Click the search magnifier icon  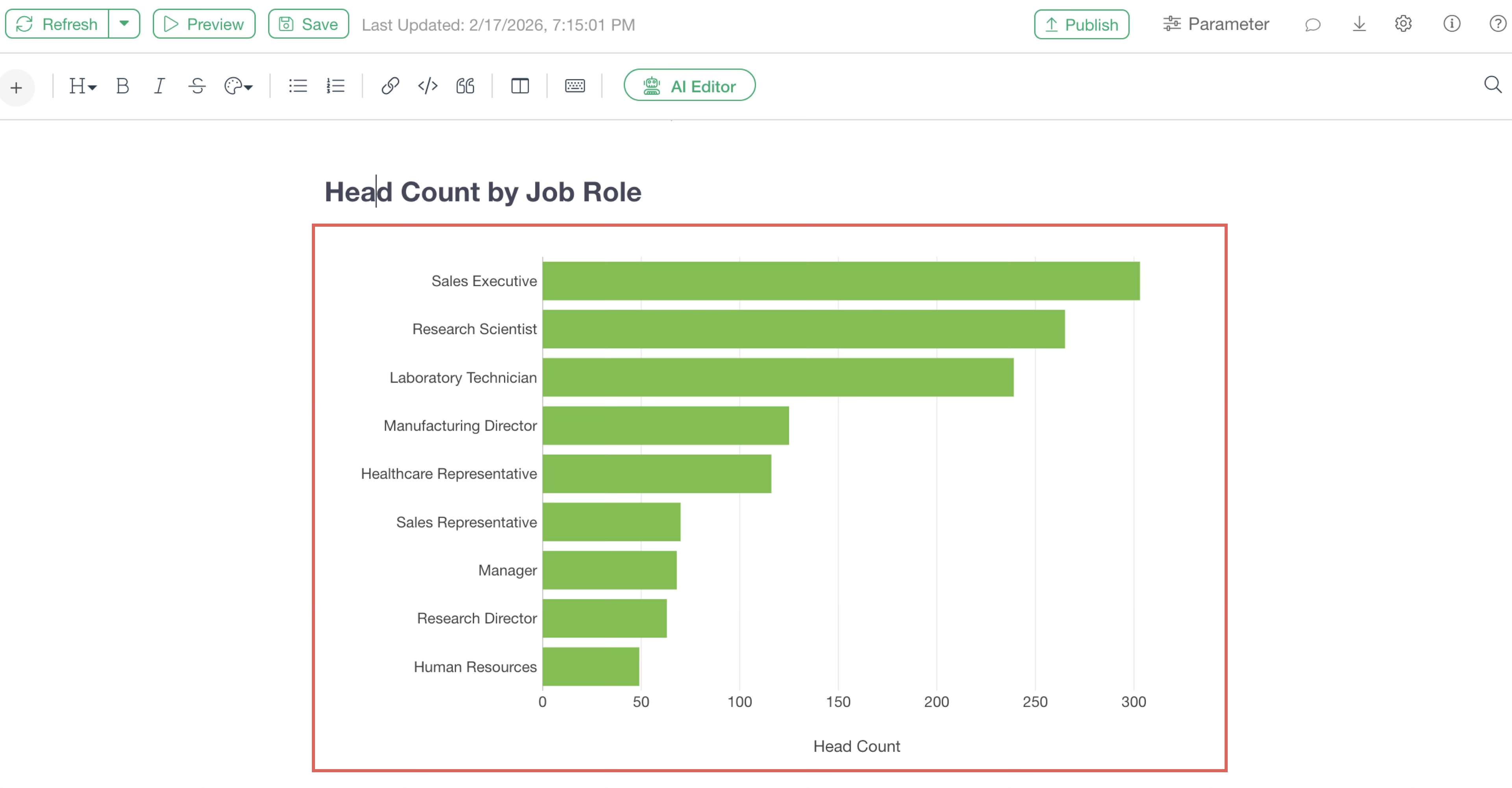coord(1492,85)
